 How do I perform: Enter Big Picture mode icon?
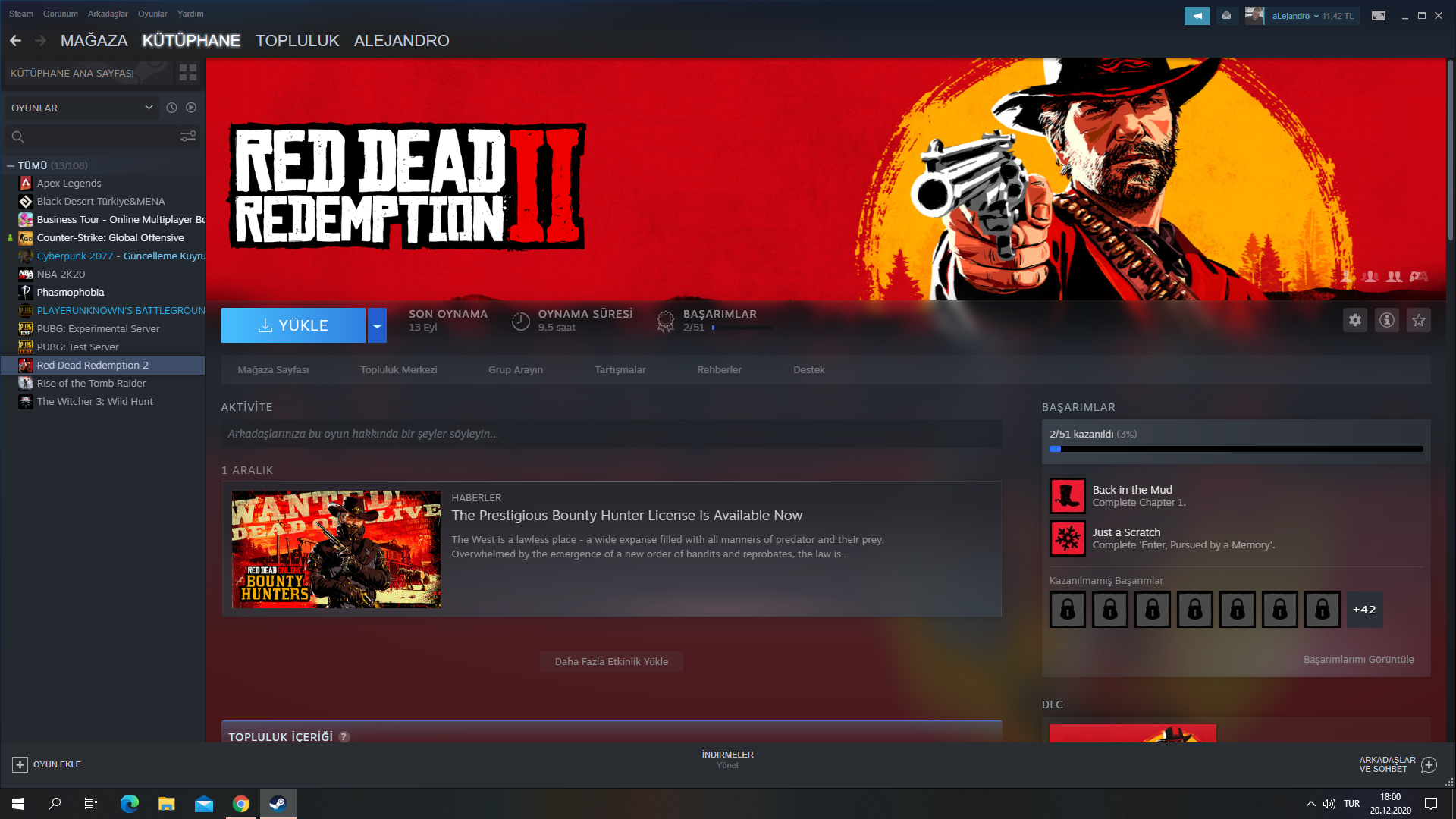1379,16
